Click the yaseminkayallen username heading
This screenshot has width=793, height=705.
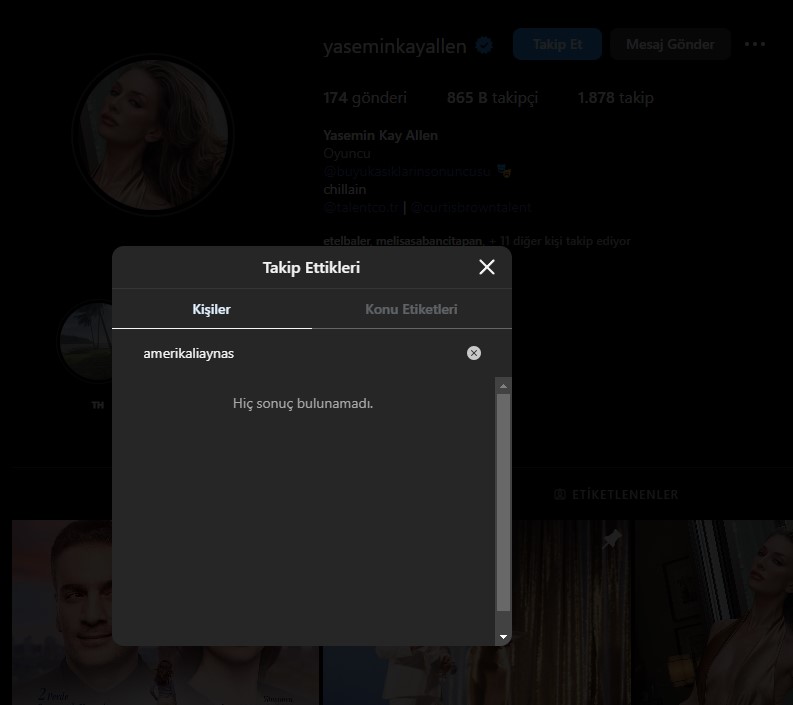pyautogui.click(x=394, y=46)
